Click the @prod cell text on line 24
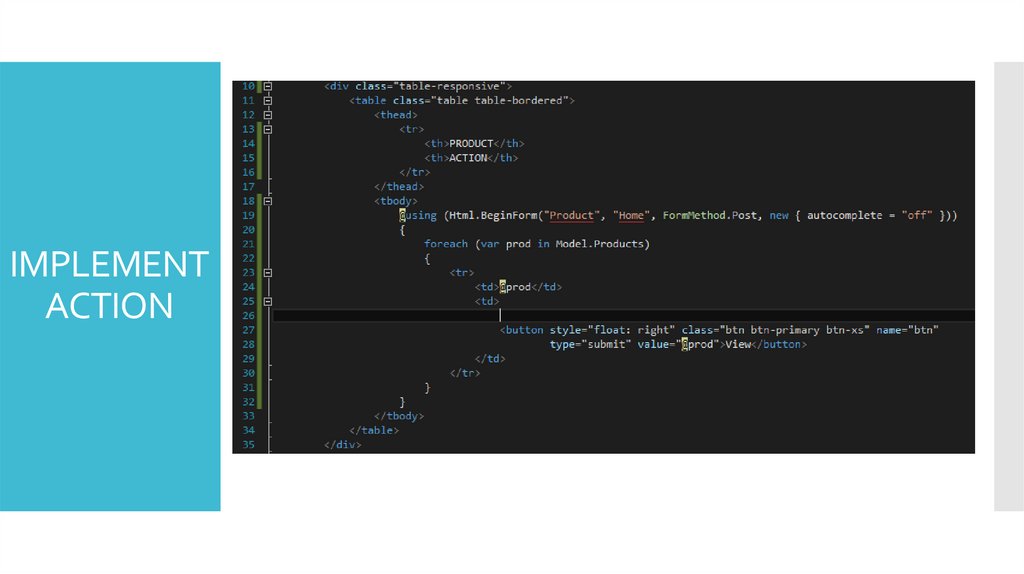Image resolution: width=1024 pixels, height=574 pixels. pos(515,287)
